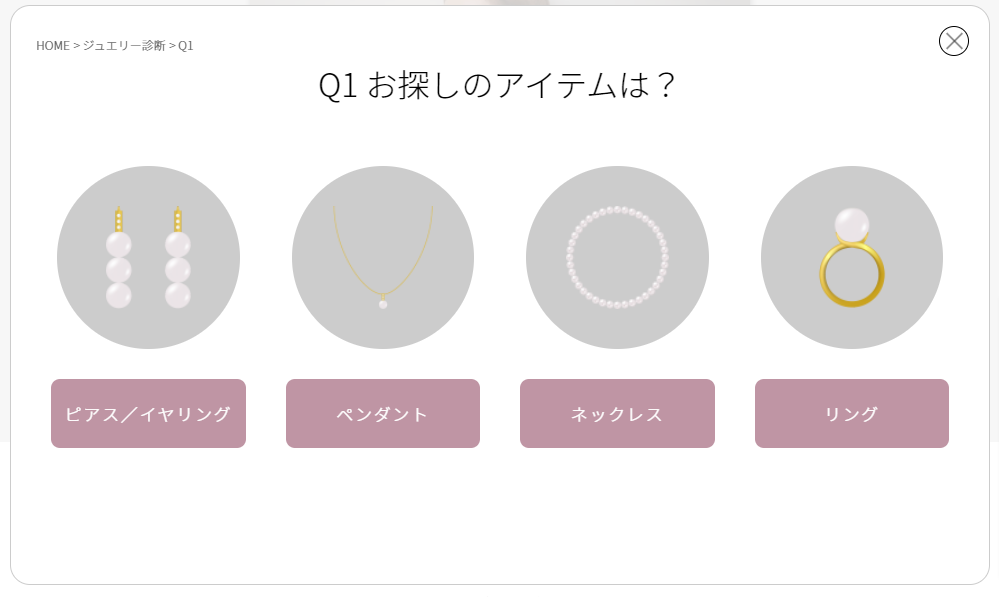The image size is (999, 597).
Task: Click the Q1 question heading text
Action: coord(499,86)
